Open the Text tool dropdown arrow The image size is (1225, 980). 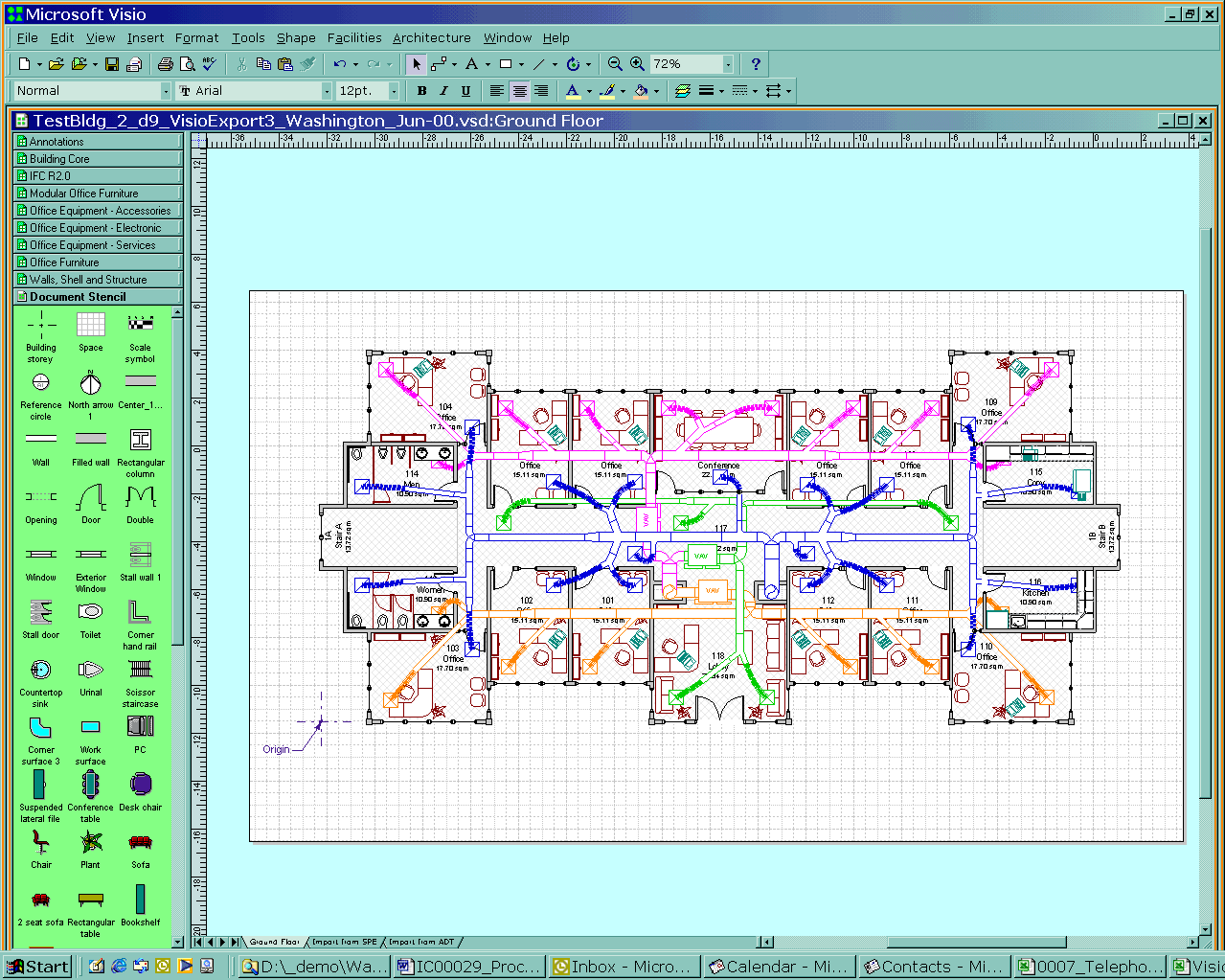[x=488, y=64]
